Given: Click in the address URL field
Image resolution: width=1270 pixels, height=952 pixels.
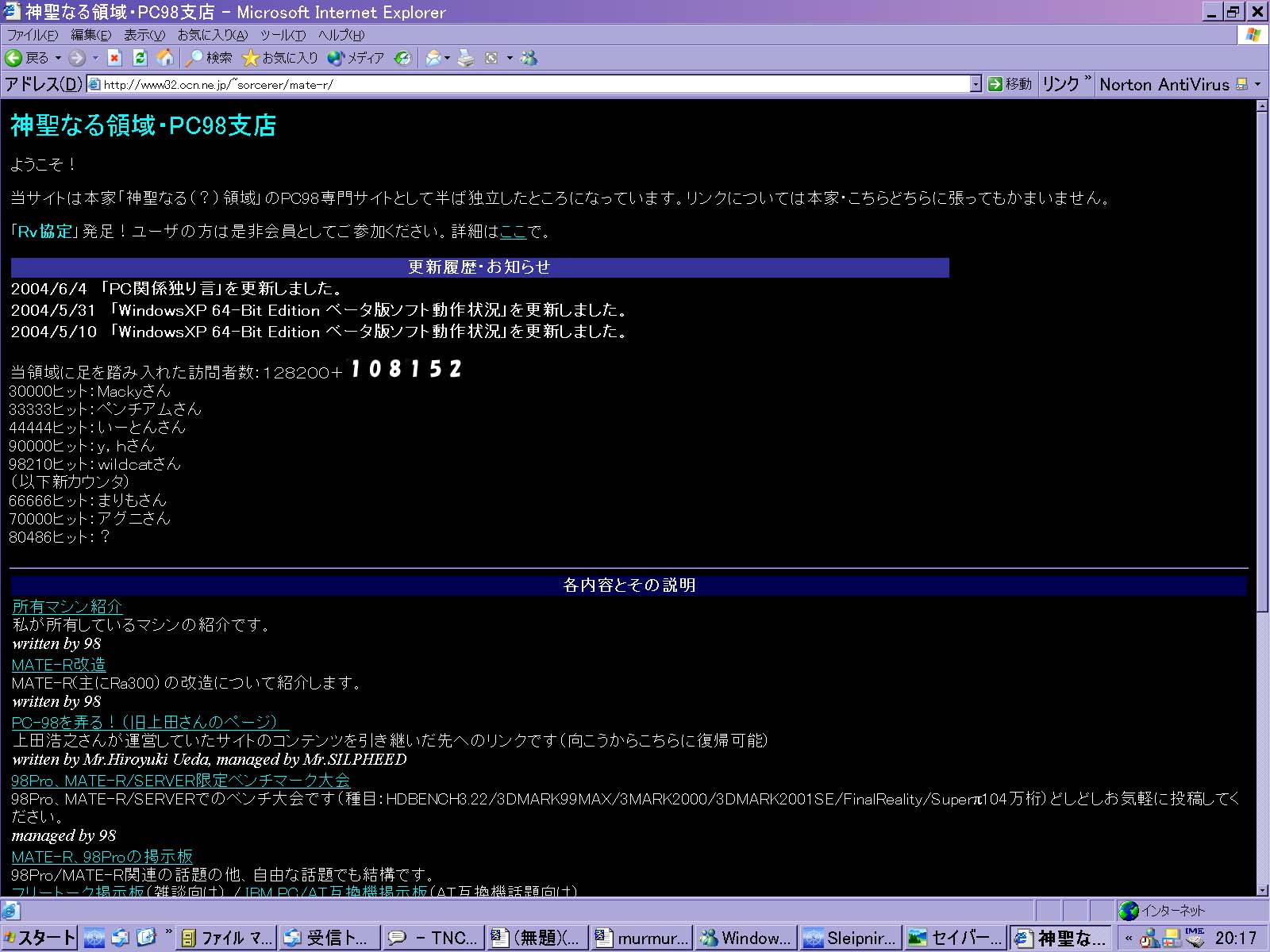Looking at the screenshot, I should tap(532, 84).
